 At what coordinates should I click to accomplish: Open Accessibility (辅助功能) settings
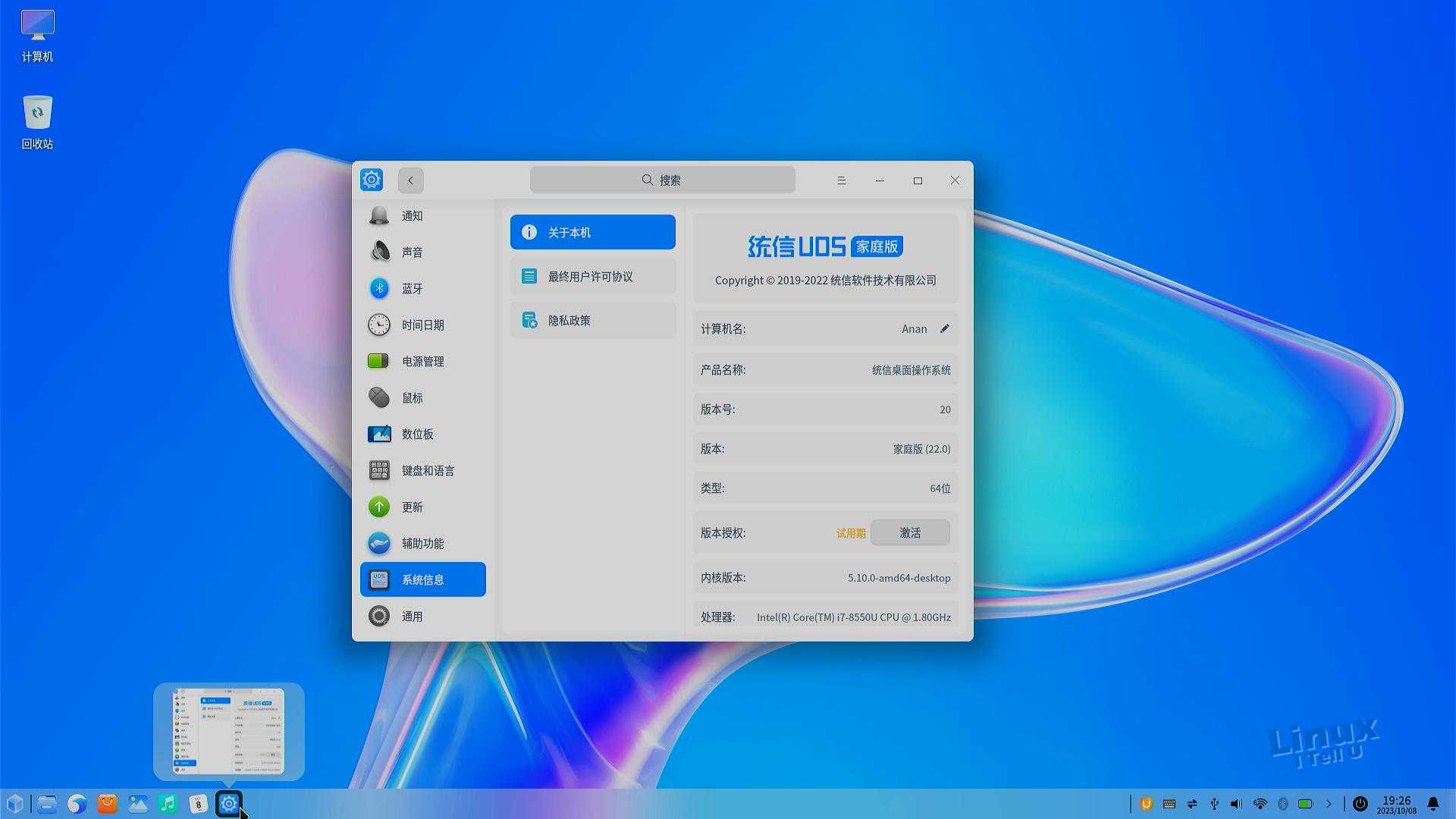[x=422, y=544]
